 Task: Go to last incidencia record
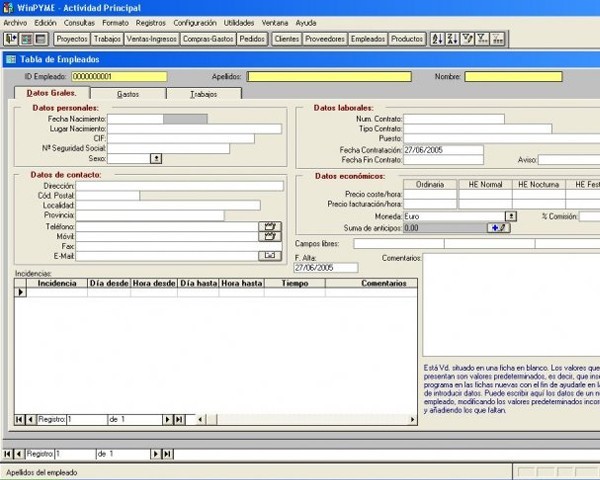[x=179, y=420]
